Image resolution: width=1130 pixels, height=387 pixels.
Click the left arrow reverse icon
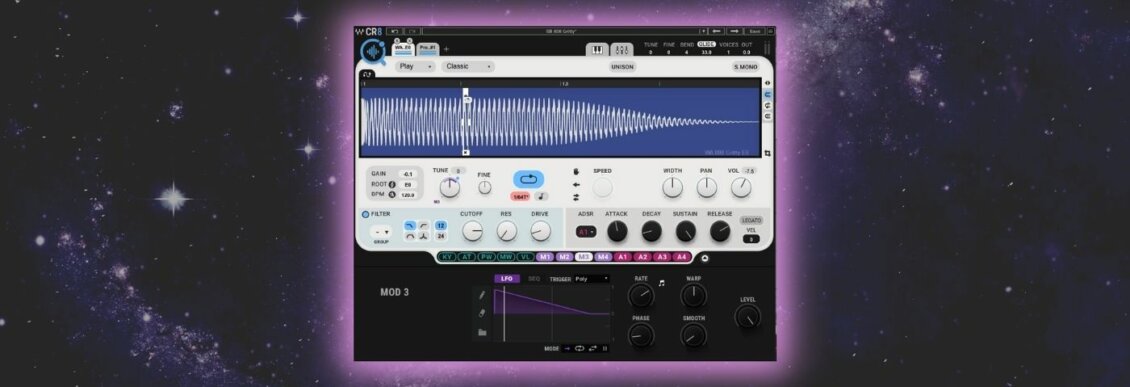(577, 184)
